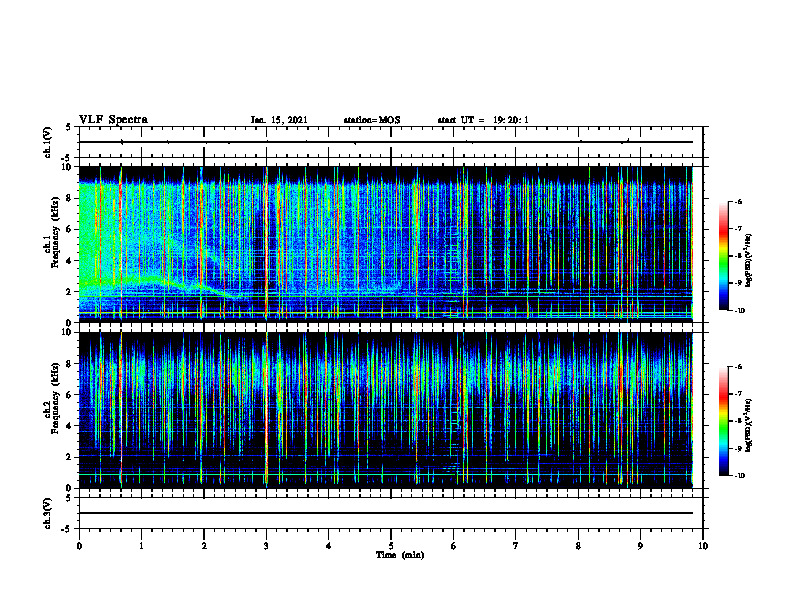Click the log(PSD) label beside ch.2 colorbar
The height and width of the screenshot is (612, 792).
point(749,425)
